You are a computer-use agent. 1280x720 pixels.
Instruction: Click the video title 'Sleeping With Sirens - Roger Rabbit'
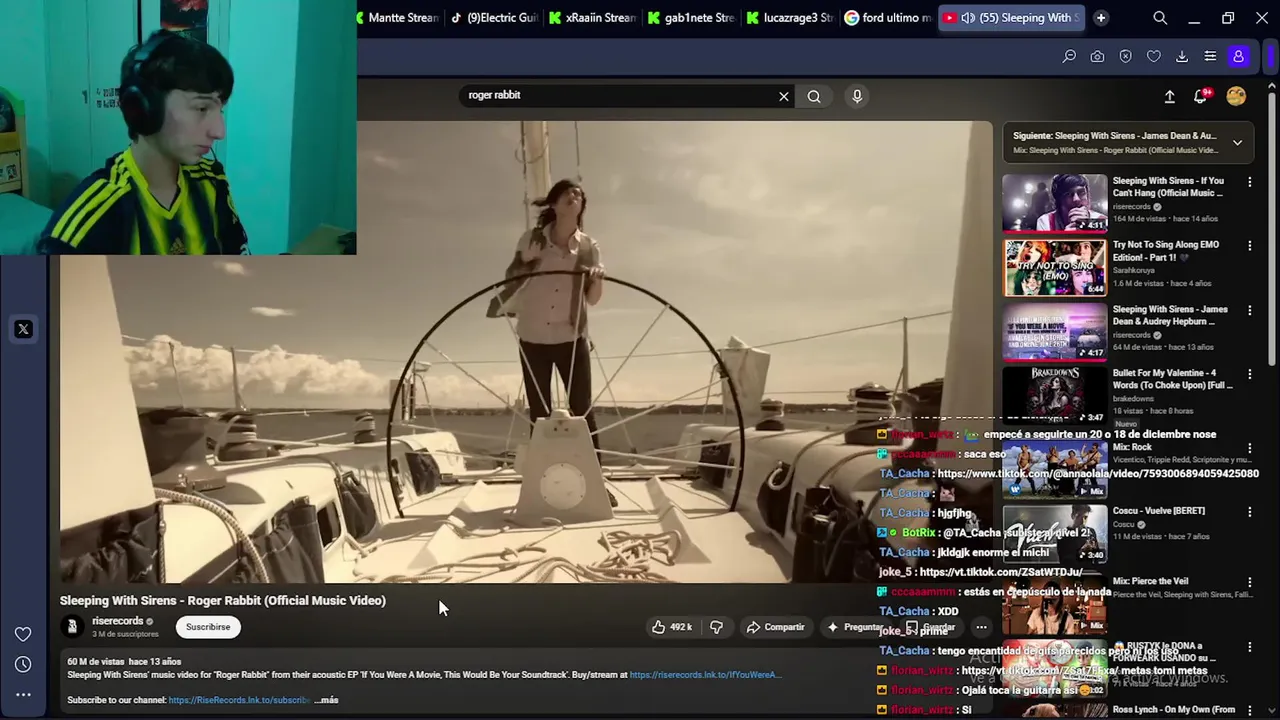pos(222,600)
